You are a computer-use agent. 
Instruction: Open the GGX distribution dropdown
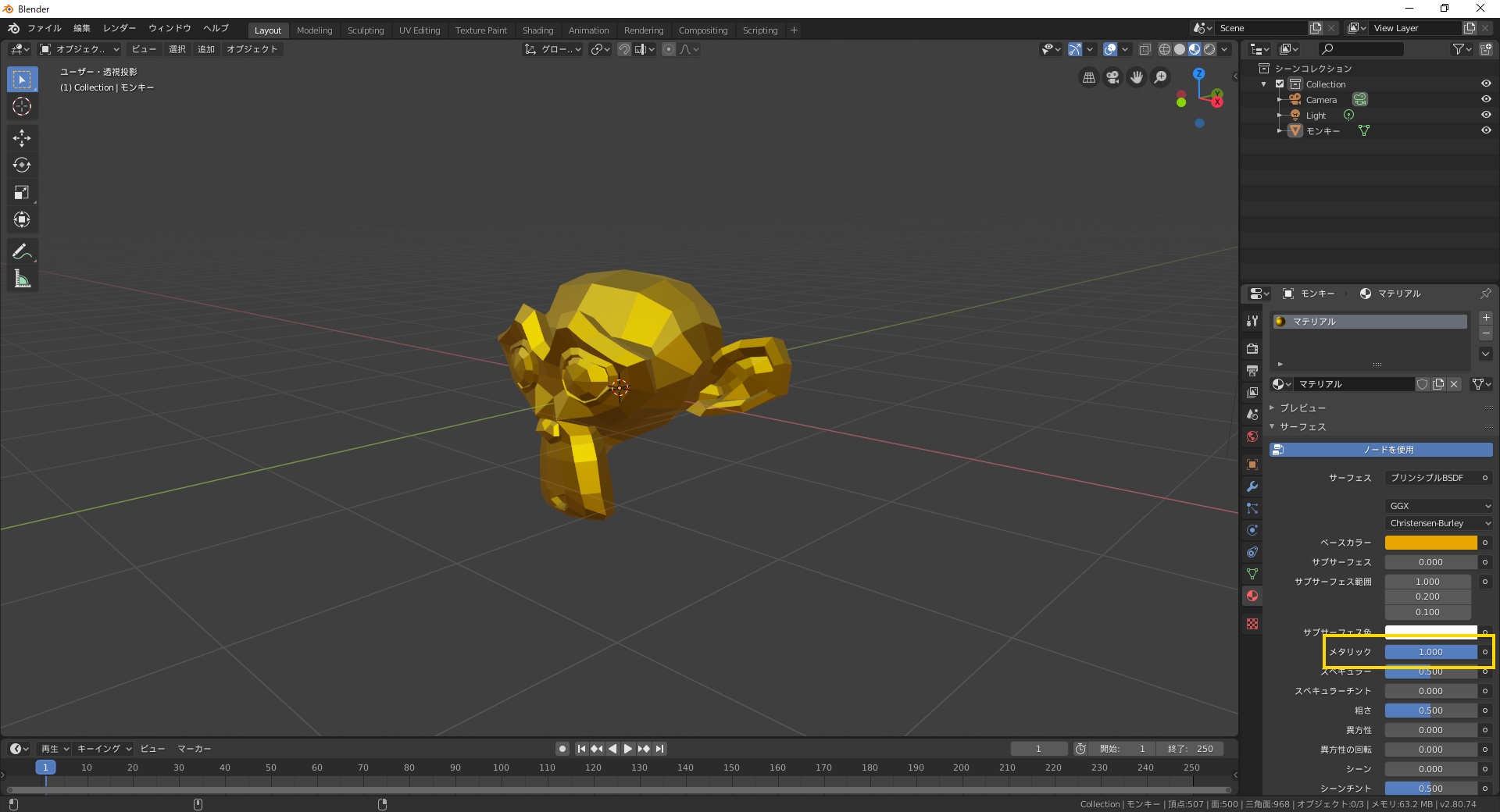[x=1439, y=506]
